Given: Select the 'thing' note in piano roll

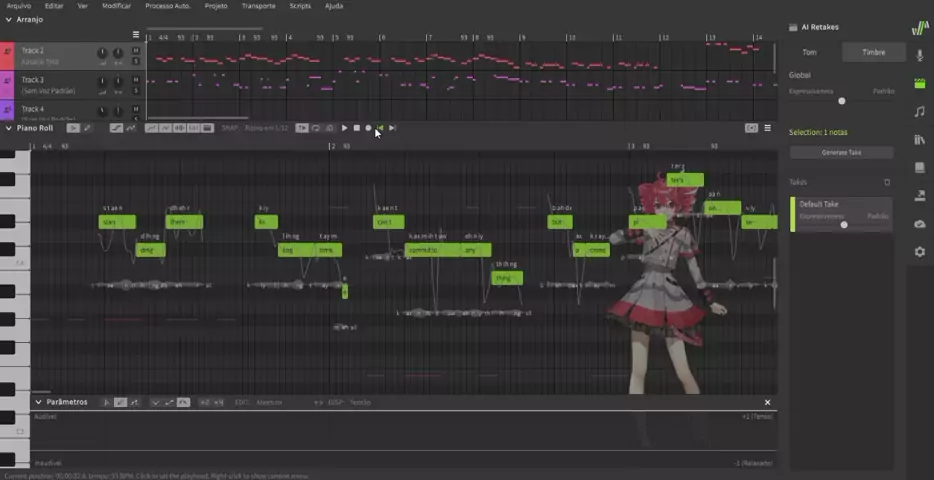Looking at the screenshot, I should (507, 278).
